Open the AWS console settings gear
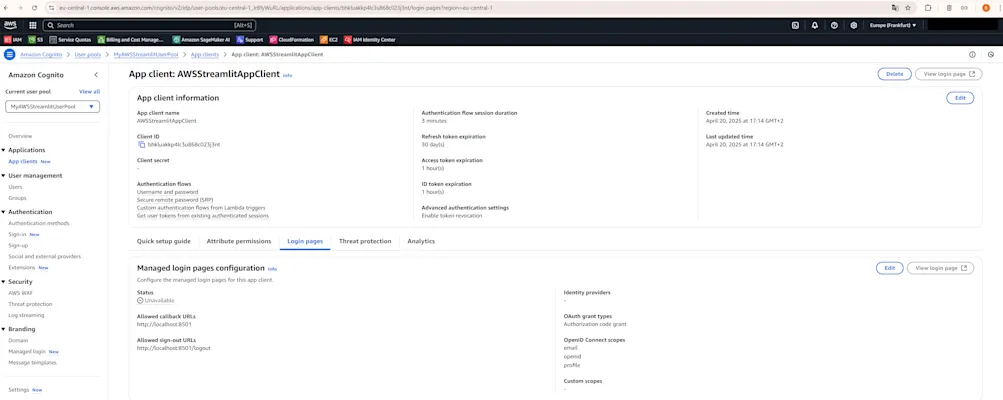The image size is (1003, 400). coord(853,25)
